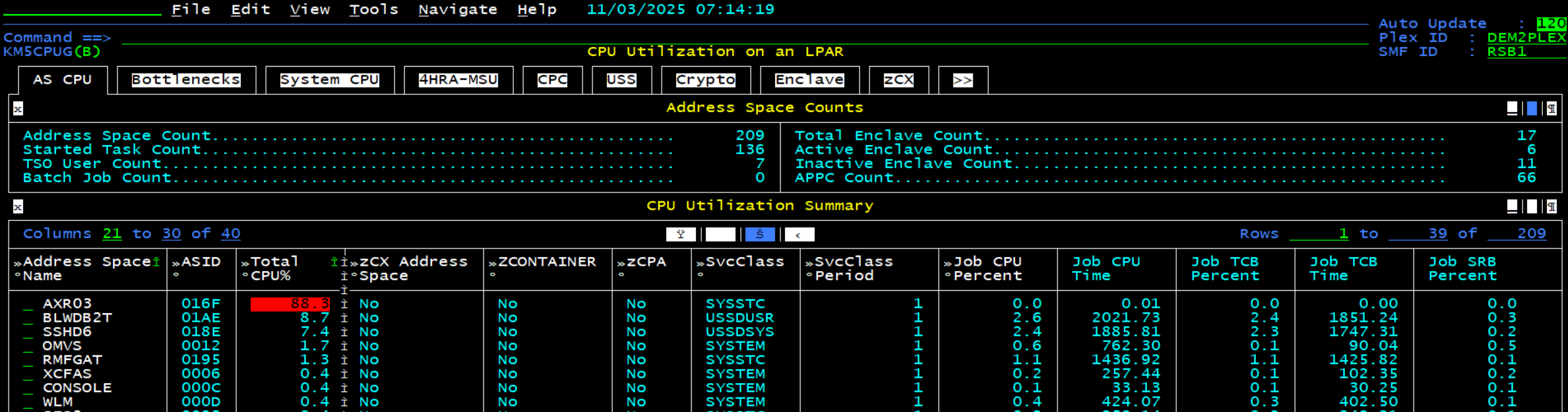Image resolution: width=1568 pixels, height=412 pixels.
Task: Minimize the Address Space Counts subpanel
Action: [x=1512, y=109]
